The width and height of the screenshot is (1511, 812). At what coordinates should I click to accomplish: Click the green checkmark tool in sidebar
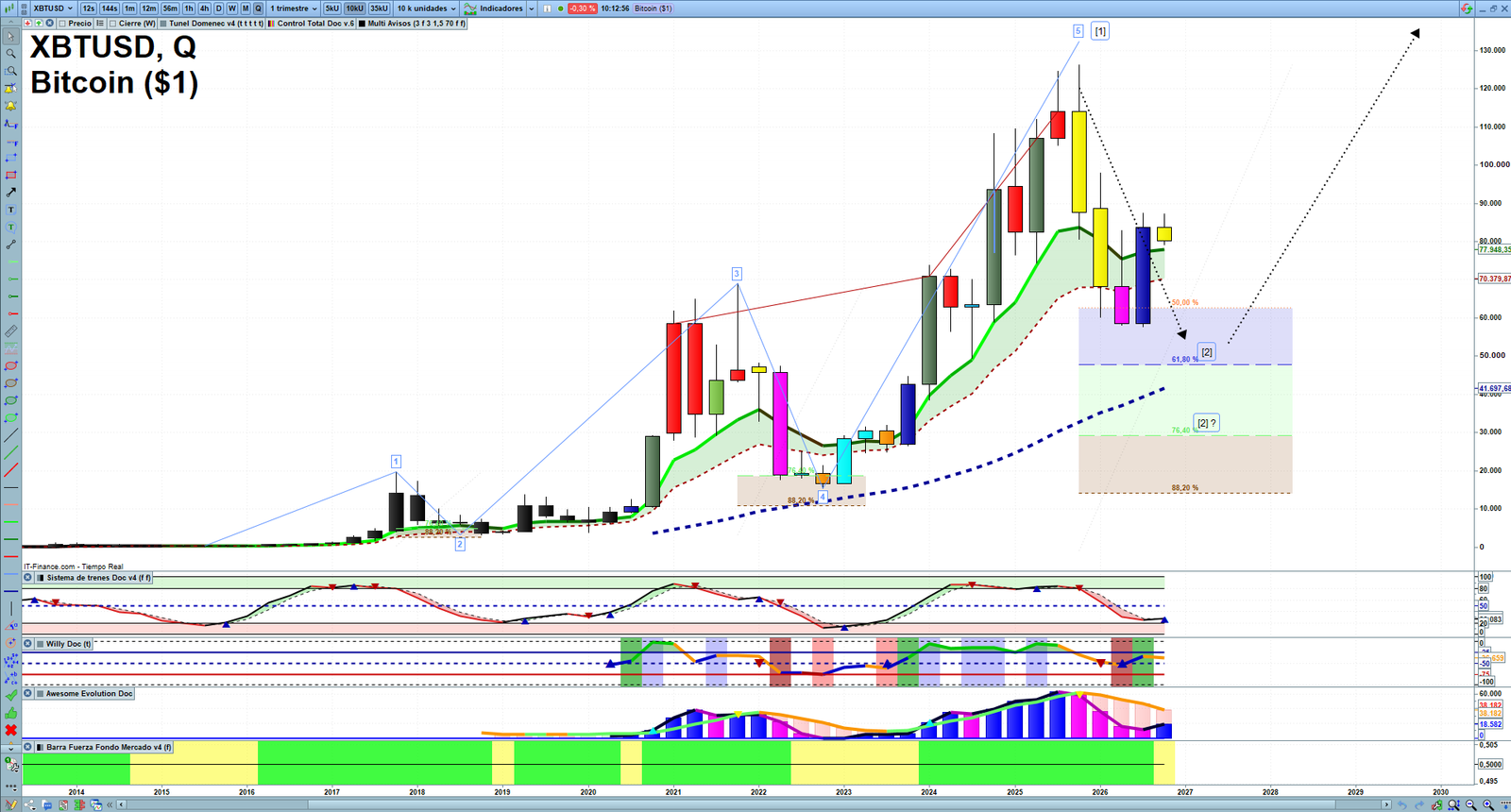10,696
